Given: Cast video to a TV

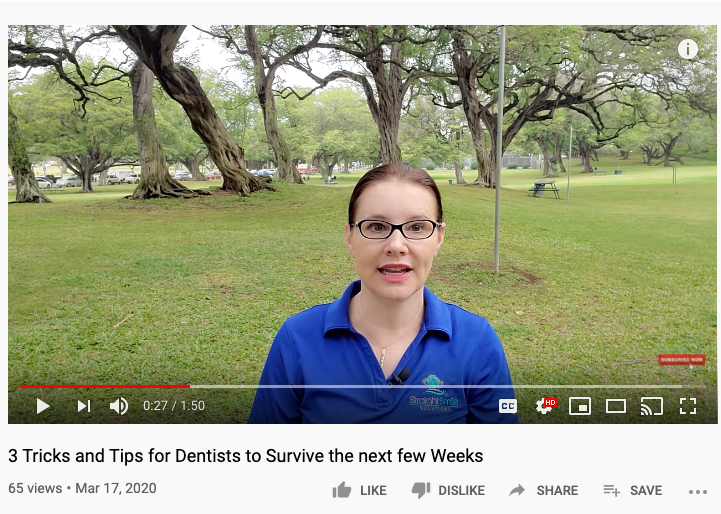Looking at the screenshot, I should (x=652, y=406).
